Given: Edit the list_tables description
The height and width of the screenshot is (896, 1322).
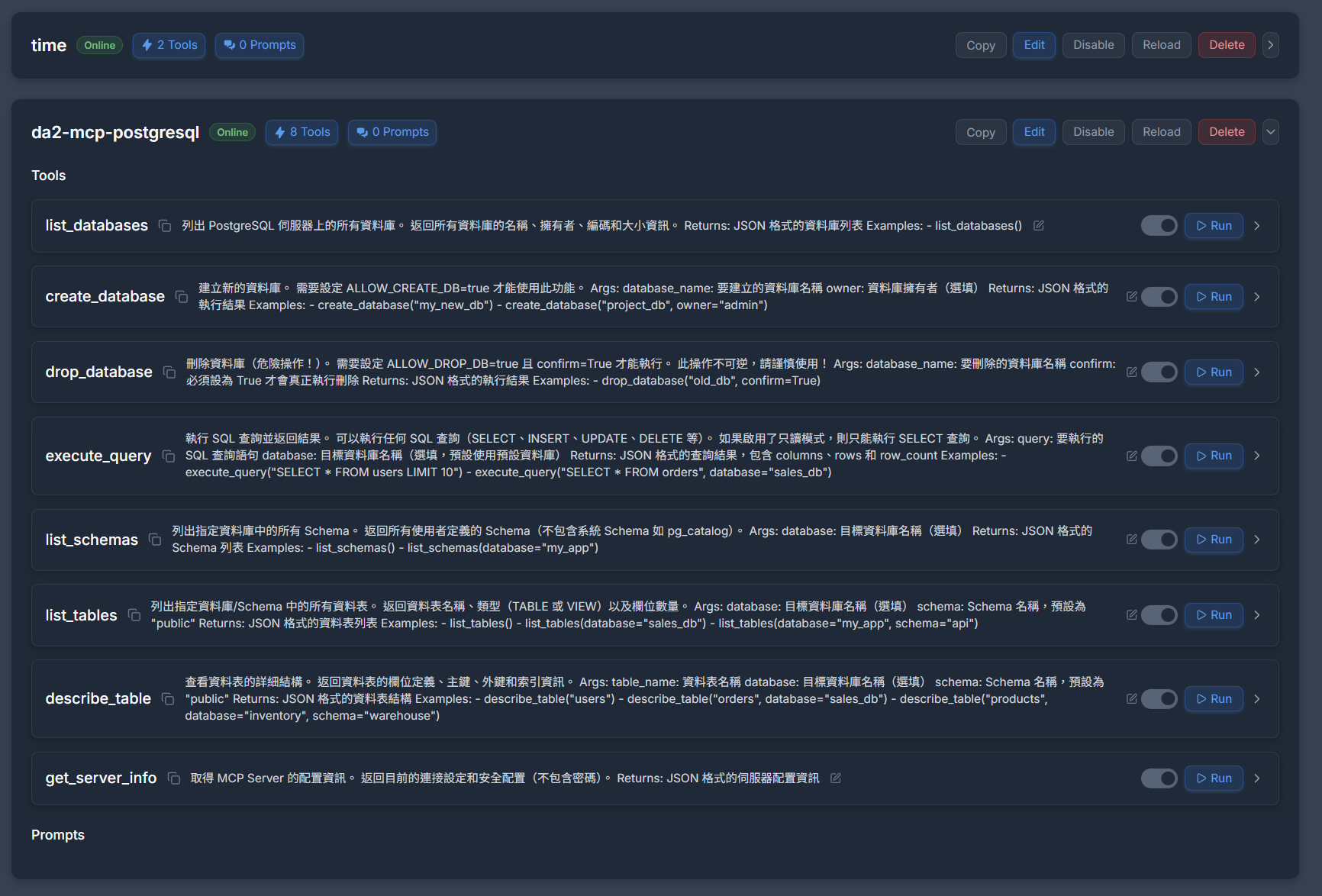Looking at the screenshot, I should [x=1131, y=615].
